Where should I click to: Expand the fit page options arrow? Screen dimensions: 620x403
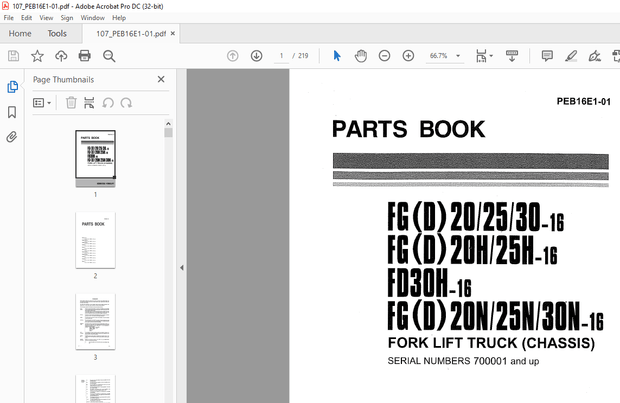[x=491, y=56]
